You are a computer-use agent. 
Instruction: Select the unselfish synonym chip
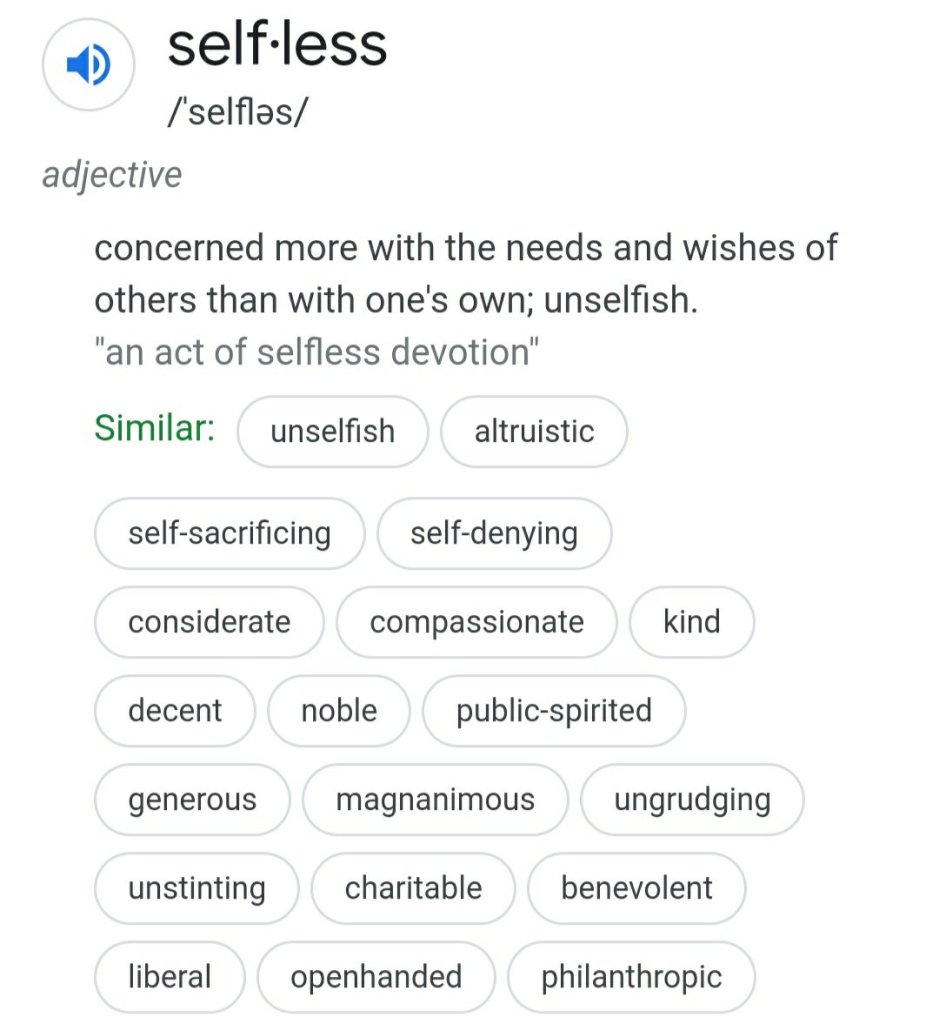coord(332,431)
